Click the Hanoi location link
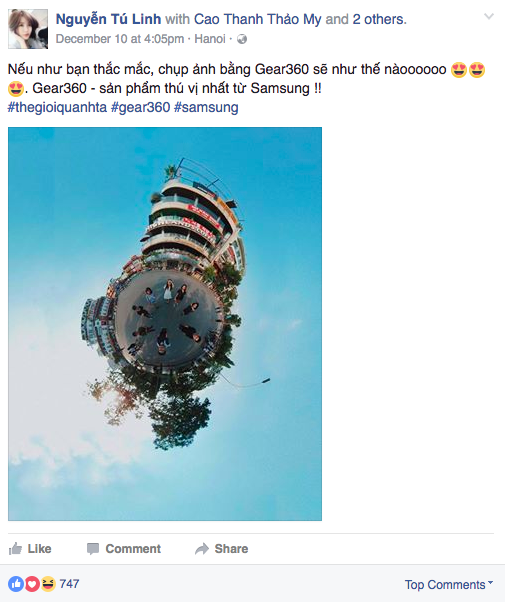 click(210, 39)
